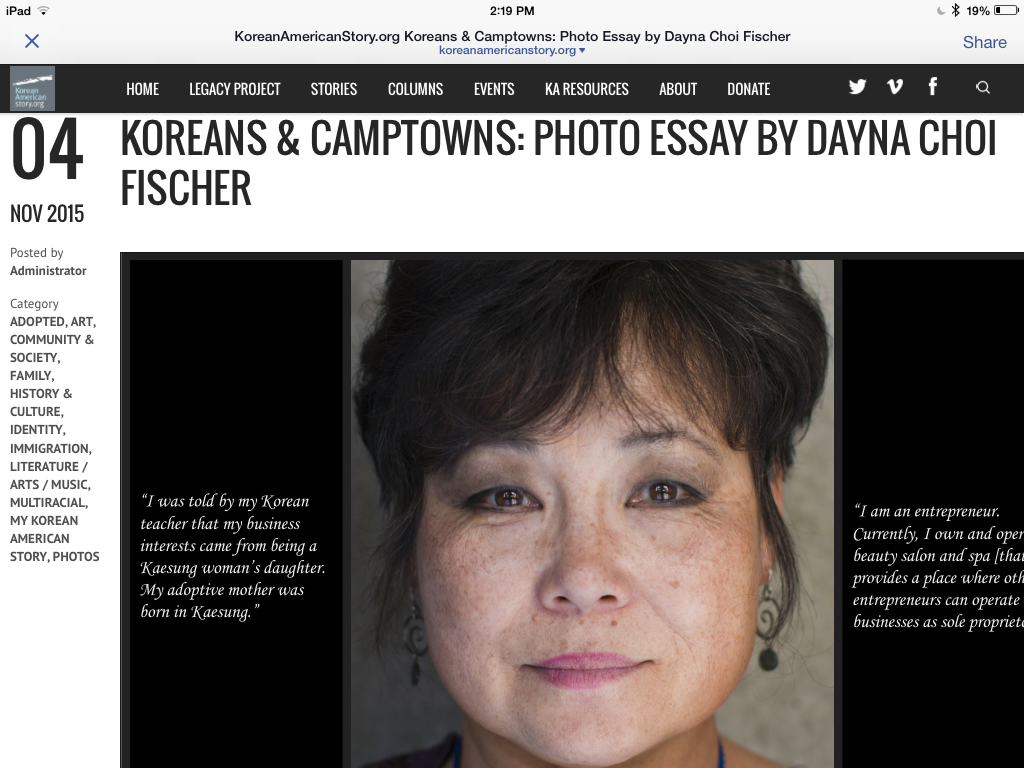Click the search magnifier icon
Screen dimensions: 1024x768
click(x=982, y=88)
